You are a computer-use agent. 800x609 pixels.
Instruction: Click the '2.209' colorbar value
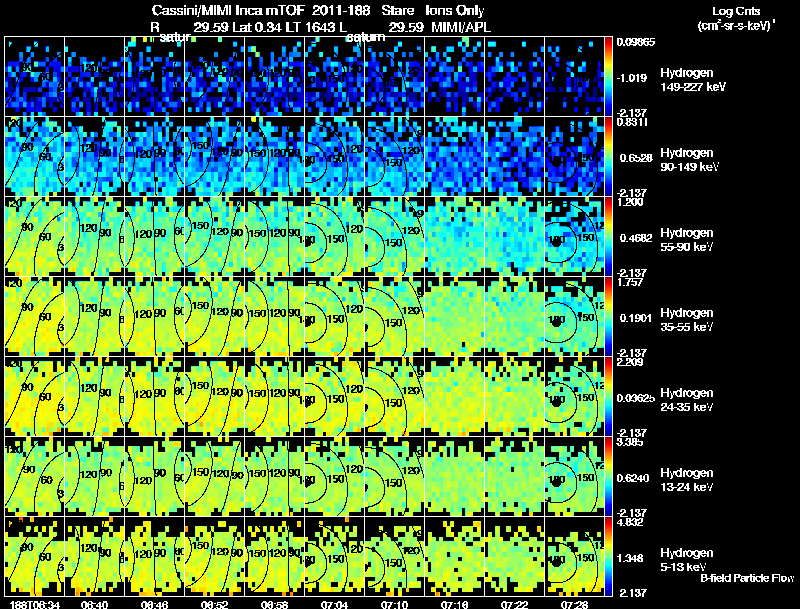coord(630,362)
